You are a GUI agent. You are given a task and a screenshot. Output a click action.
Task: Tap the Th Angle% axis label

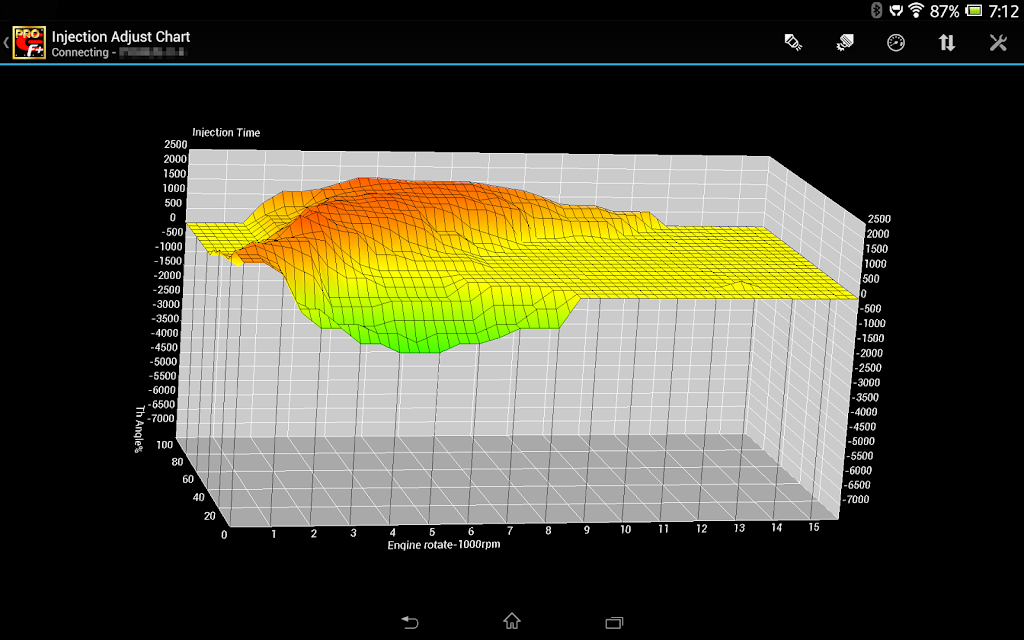coord(139,429)
